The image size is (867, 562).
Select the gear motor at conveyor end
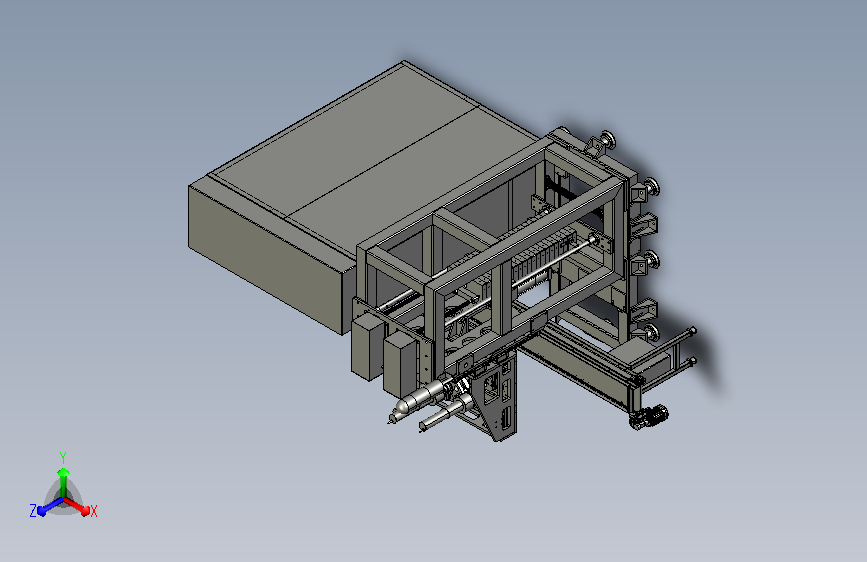click(649, 417)
